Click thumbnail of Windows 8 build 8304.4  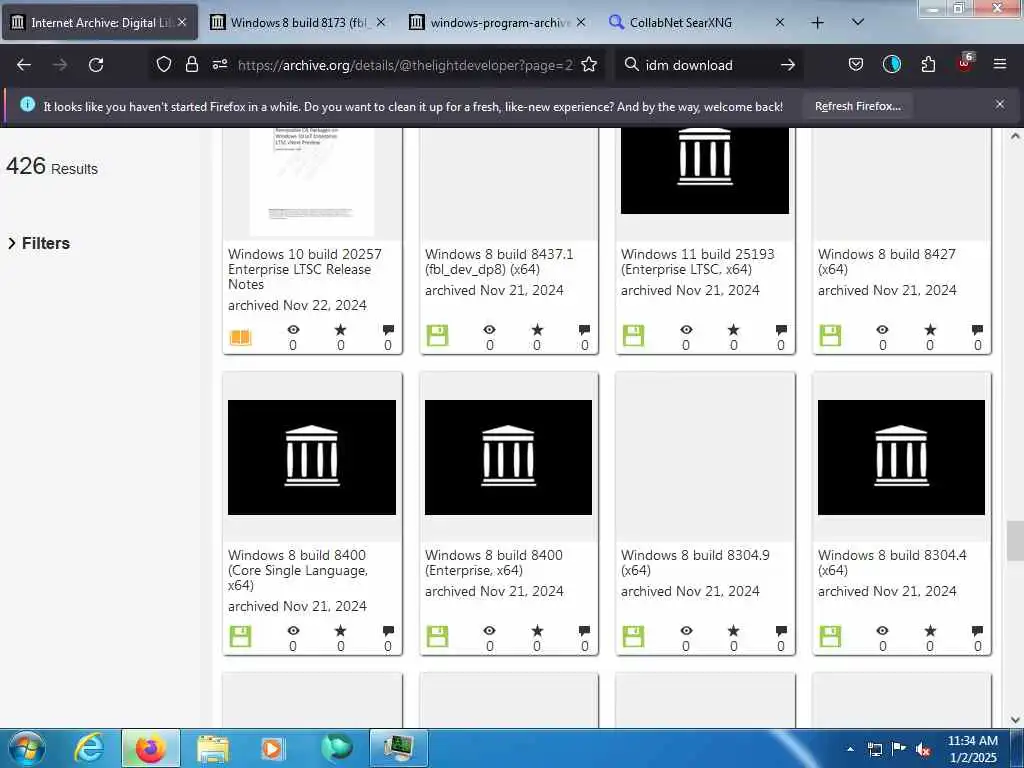coord(901,457)
